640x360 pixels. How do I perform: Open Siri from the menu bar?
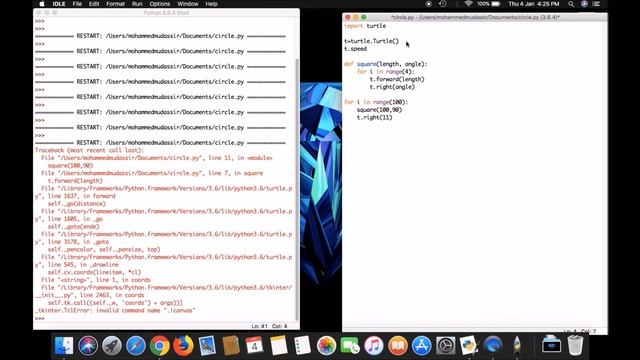tap(584, 4)
